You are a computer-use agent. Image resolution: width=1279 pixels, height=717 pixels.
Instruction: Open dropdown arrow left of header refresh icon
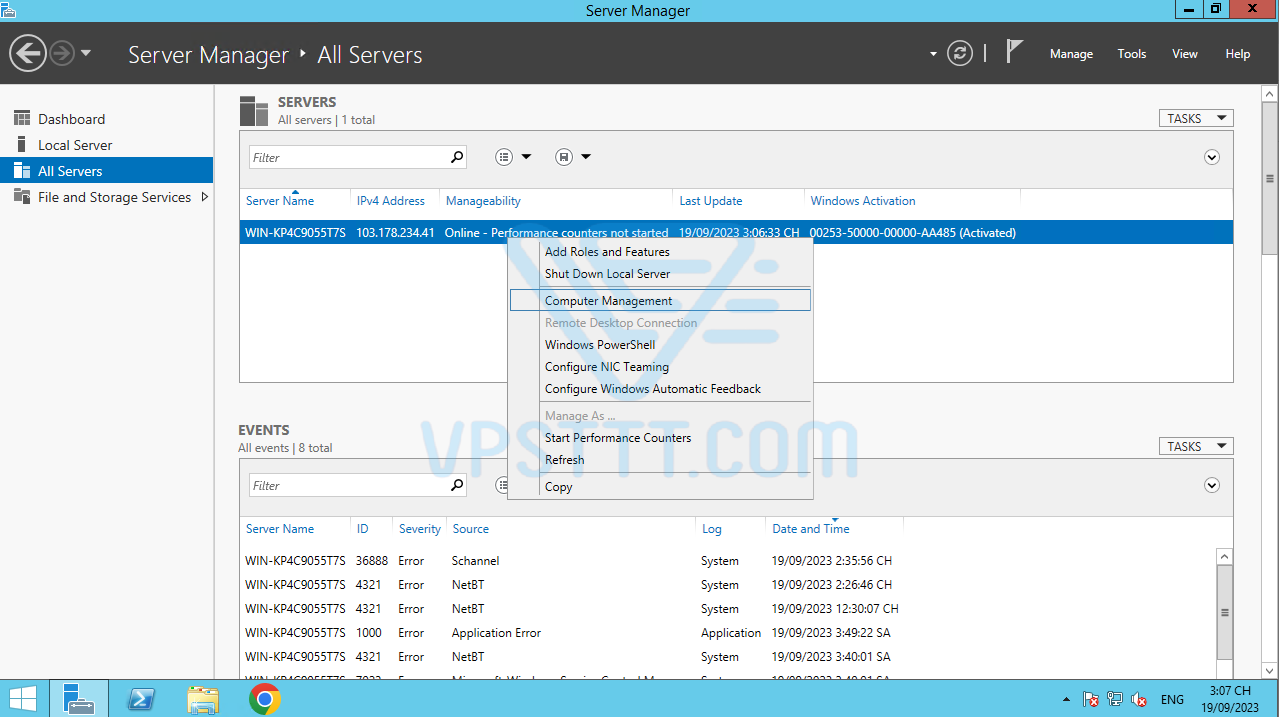click(x=933, y=54)
